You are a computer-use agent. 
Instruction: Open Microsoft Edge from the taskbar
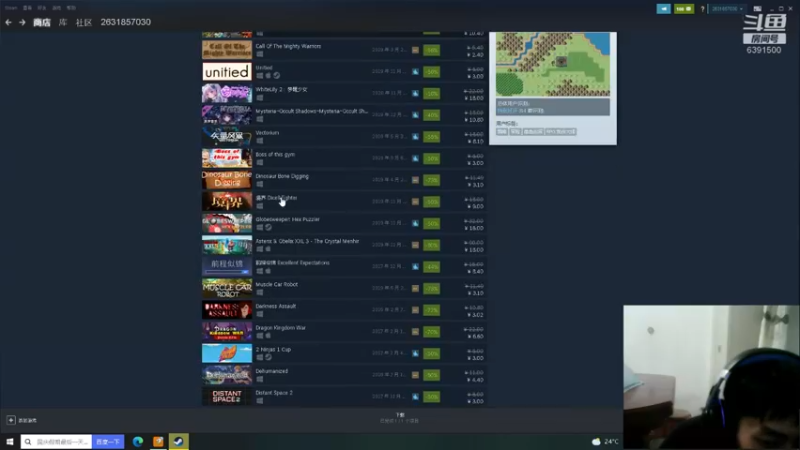(138, 442)
